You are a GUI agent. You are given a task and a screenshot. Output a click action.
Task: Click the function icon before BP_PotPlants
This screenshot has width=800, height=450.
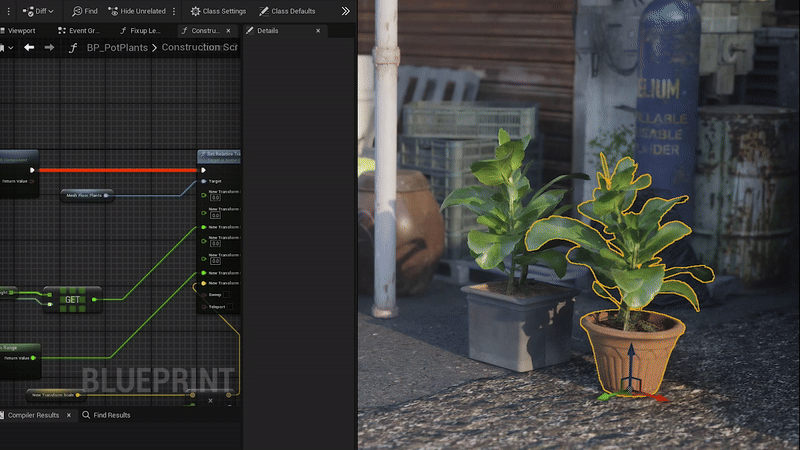point(73,47)
